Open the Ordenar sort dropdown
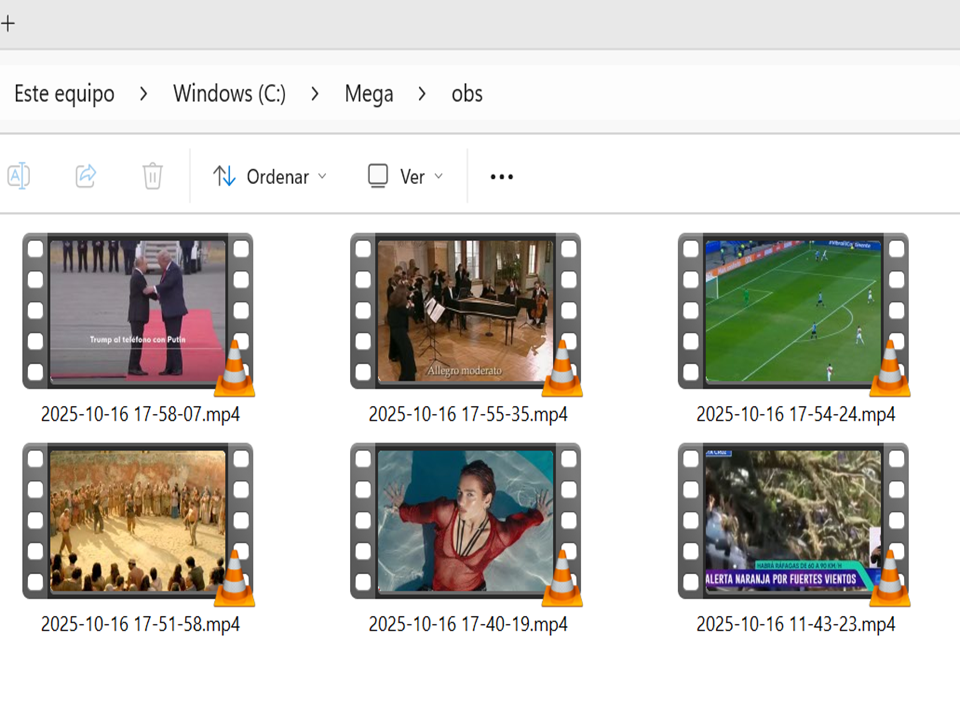 270,177
